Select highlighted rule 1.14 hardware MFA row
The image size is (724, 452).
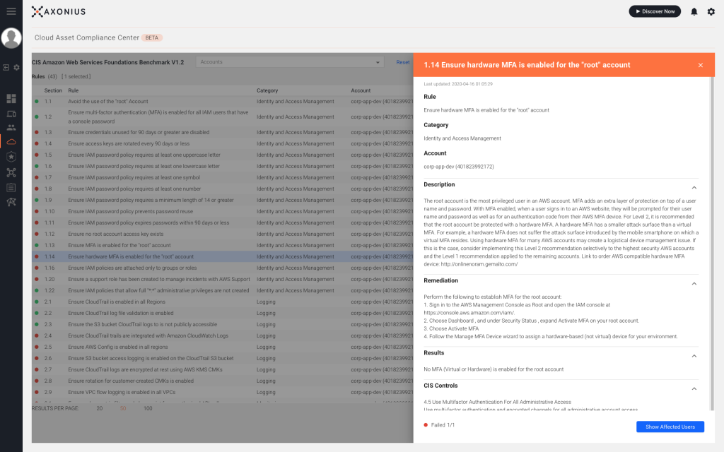coord(223,257)
